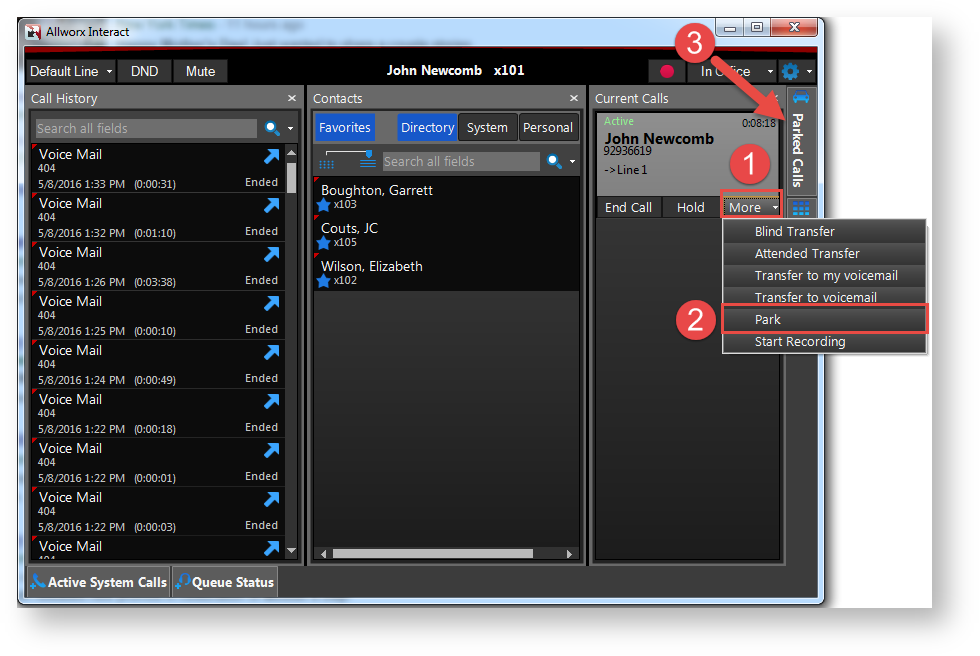Click the blue dial pad grid icon
This screenshot has height=656, width=980.
pos(801,209)
